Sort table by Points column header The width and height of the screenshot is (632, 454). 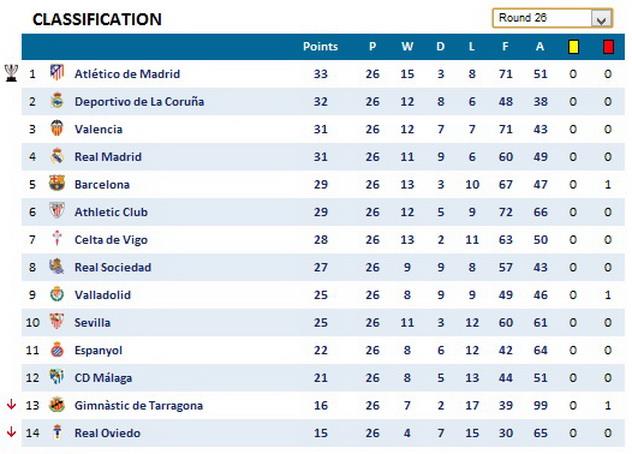(320, 46)
